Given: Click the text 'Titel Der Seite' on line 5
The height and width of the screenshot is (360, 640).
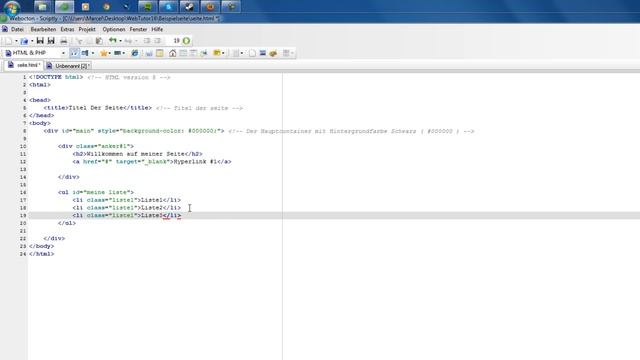Looking at the screenshot, I should [96, 108].
